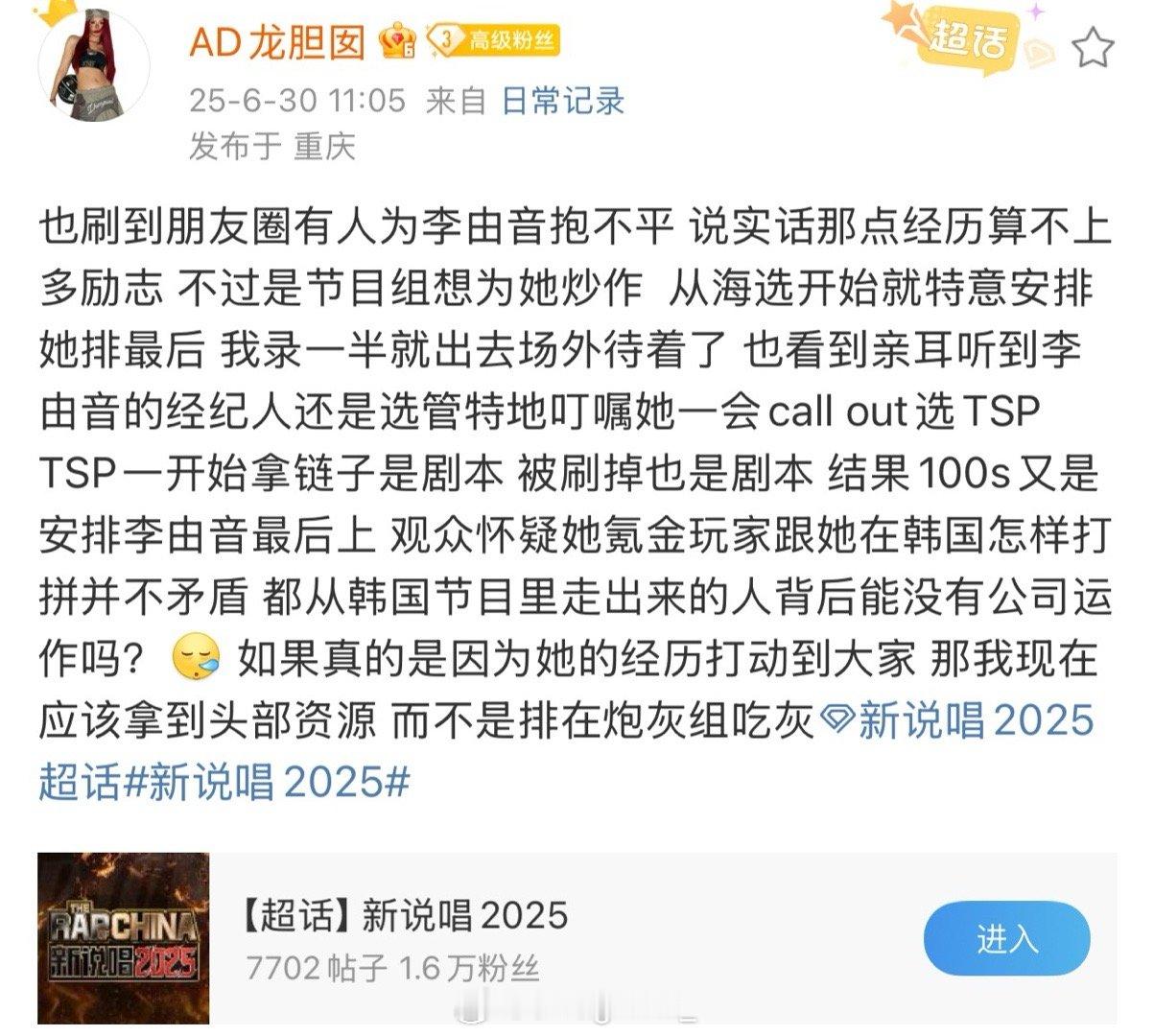
Task: Click the 超话 sticker badge at top
Action: coord(969,38)
